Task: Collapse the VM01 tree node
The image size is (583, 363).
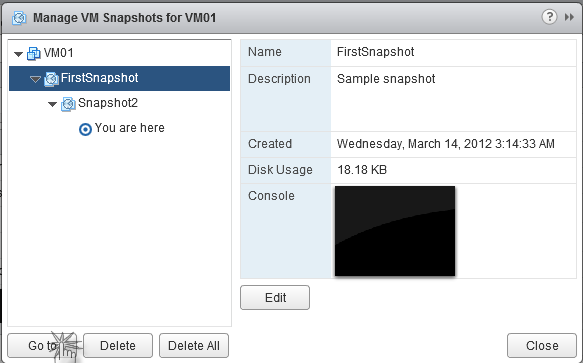Action: point(18,54)
